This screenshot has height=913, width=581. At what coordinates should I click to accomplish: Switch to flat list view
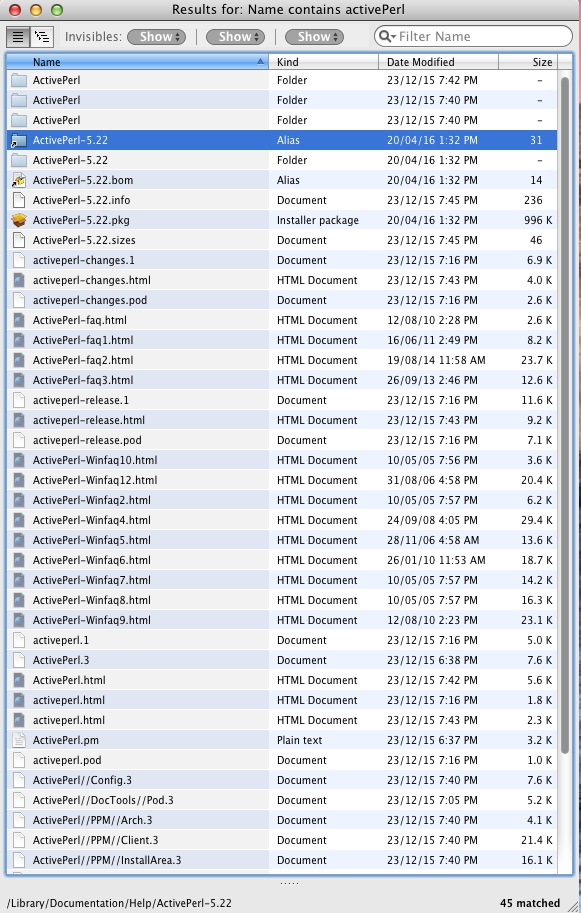[19, 37]
